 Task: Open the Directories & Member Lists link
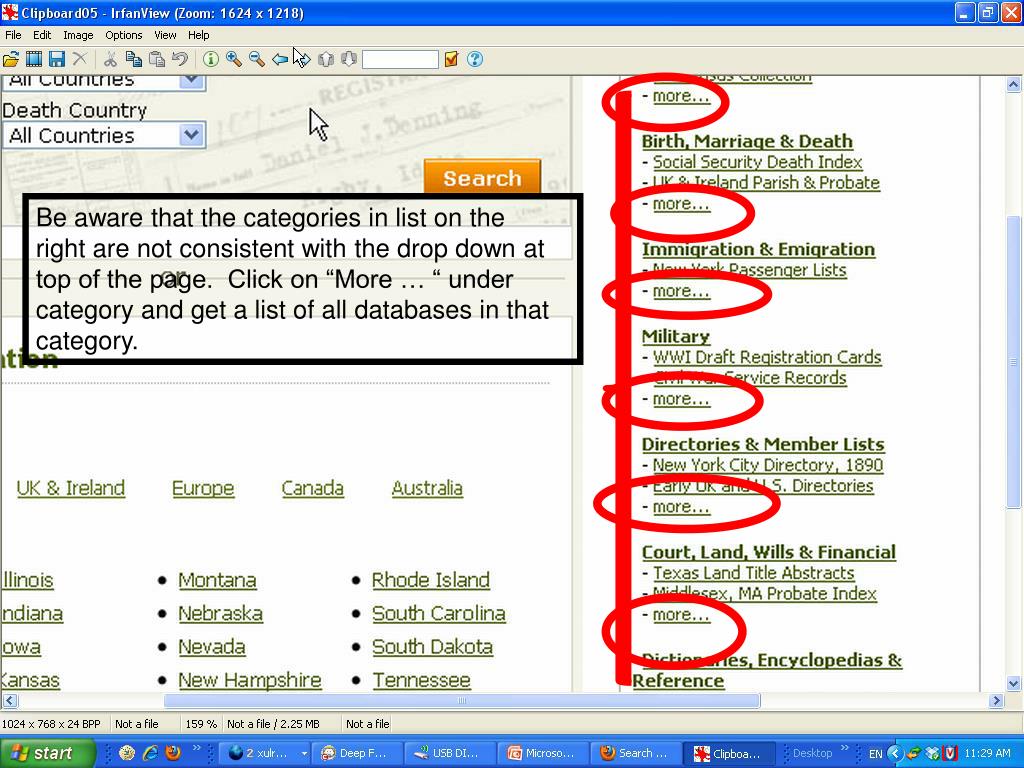pyautogui.click(x=763, y=444)
